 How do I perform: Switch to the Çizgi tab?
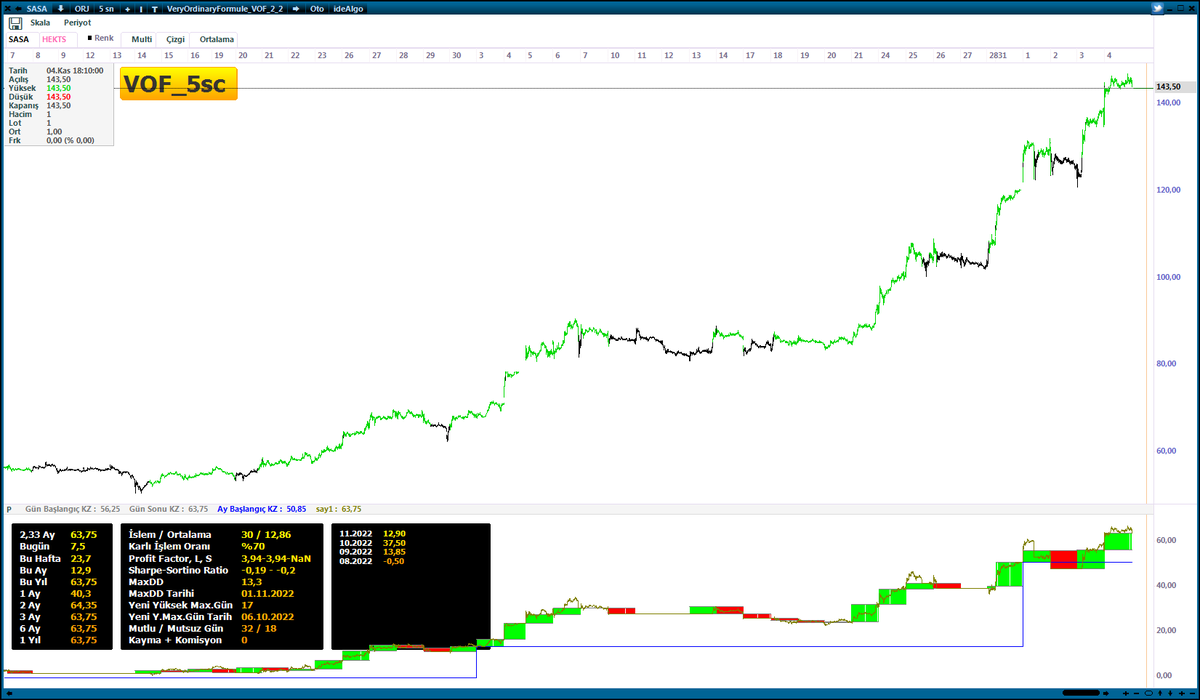pos(175,39)
